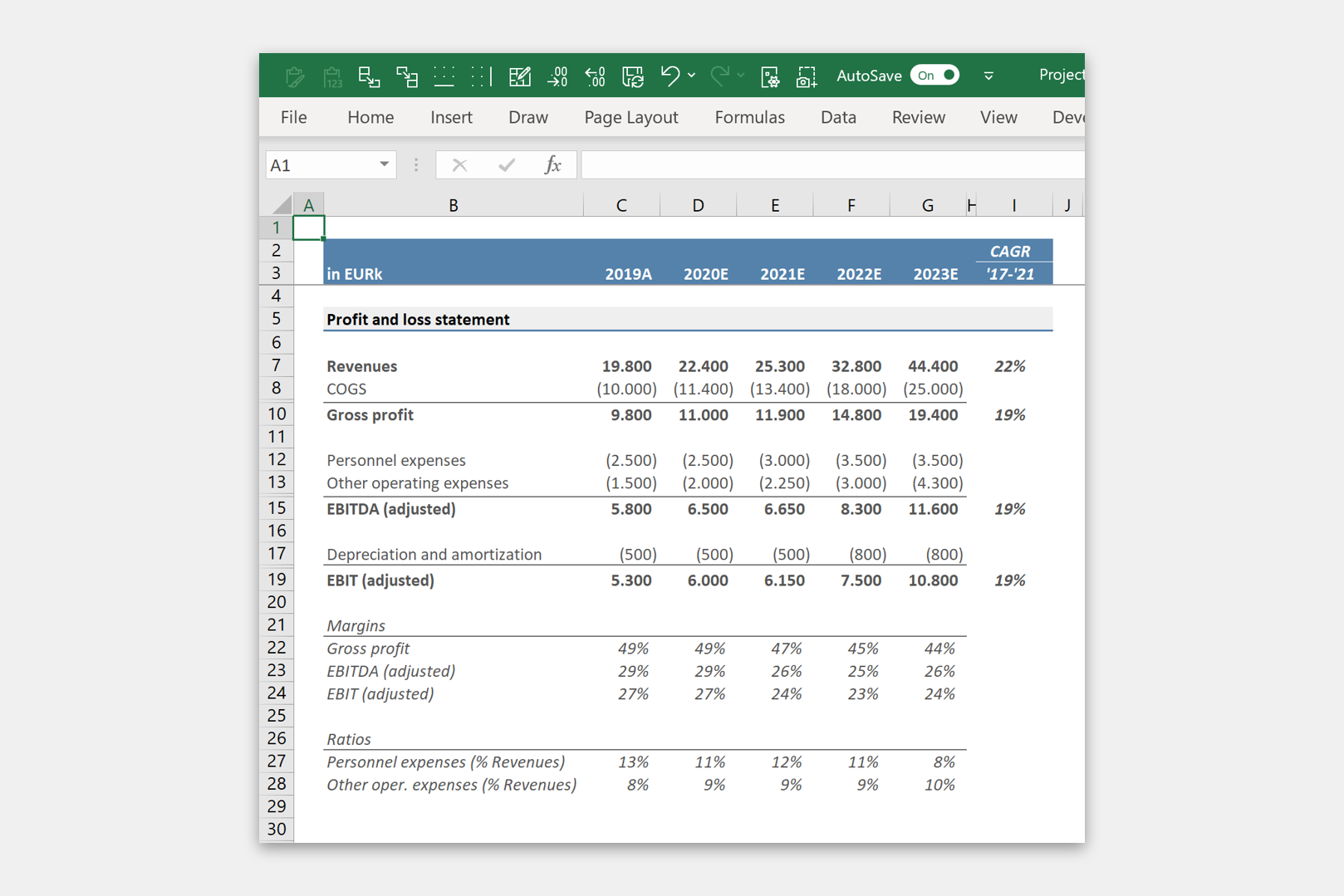Click 'Personnel expenses (% Revenues)' label
This screenshot has height=896, width=1344.
[x=445, y=761]
